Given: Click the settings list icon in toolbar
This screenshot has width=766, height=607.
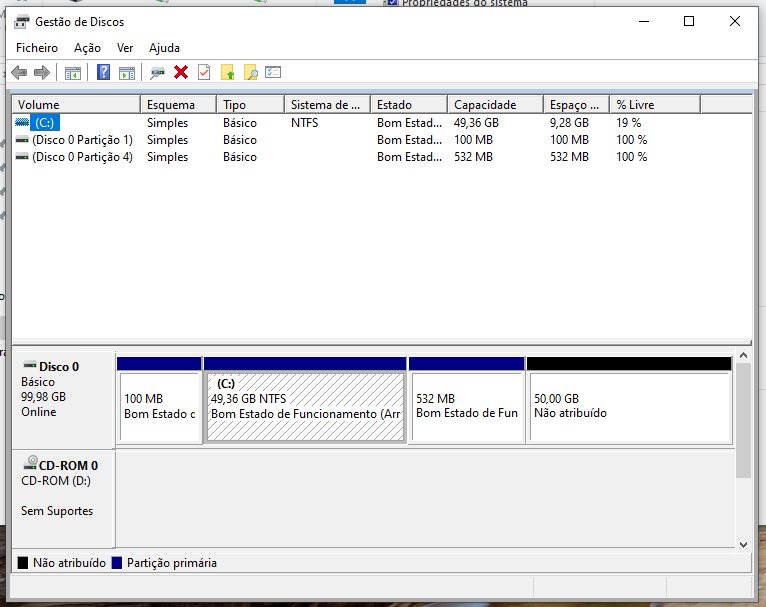Looking at the screenshot, I should [x=273, y=72].
